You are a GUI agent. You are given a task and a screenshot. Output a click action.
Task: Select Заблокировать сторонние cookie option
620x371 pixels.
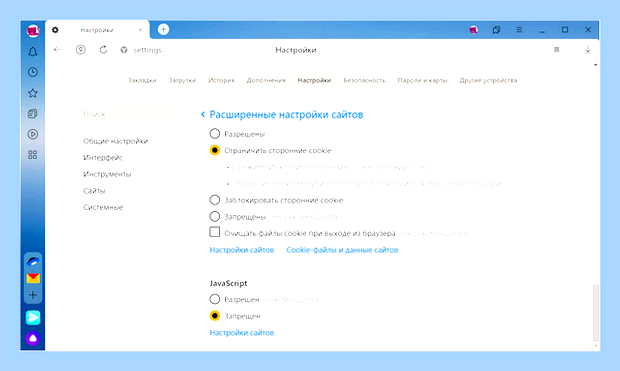[x=215, y=200]
